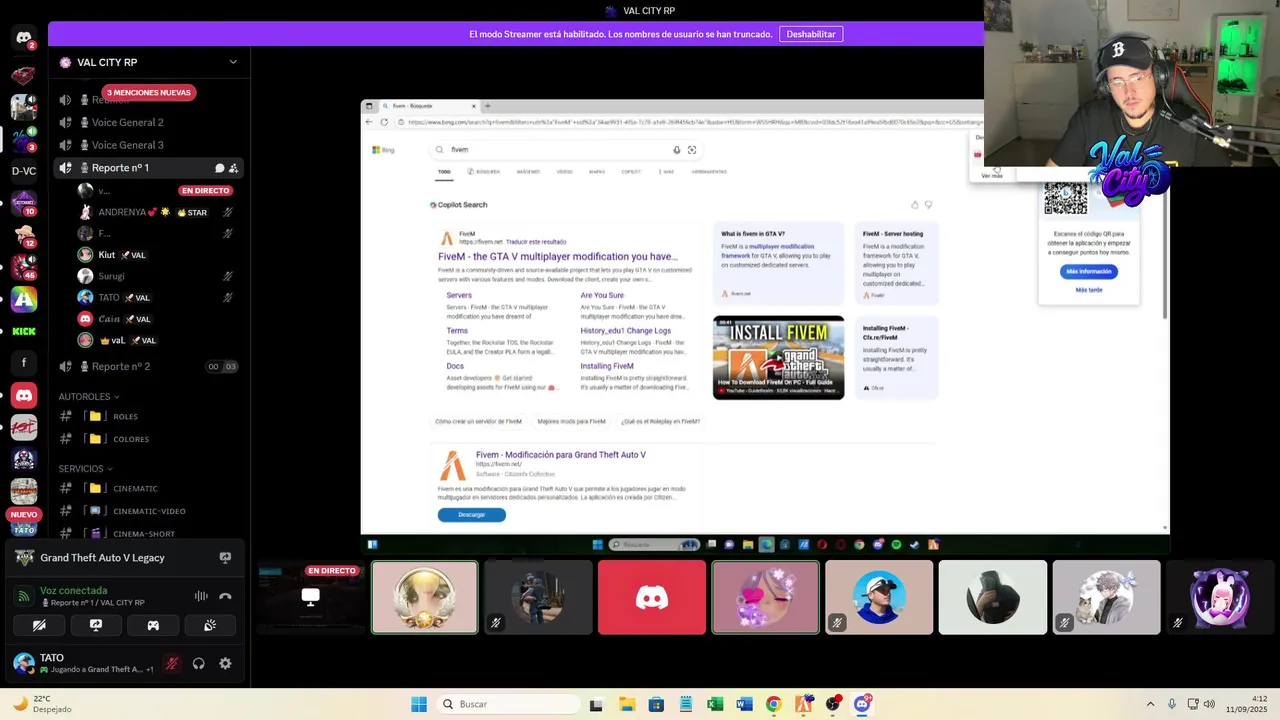Click the Deshabilitar streamer mode button
1280x720 pixels.
pyautogui.click(x=811, y=34)
